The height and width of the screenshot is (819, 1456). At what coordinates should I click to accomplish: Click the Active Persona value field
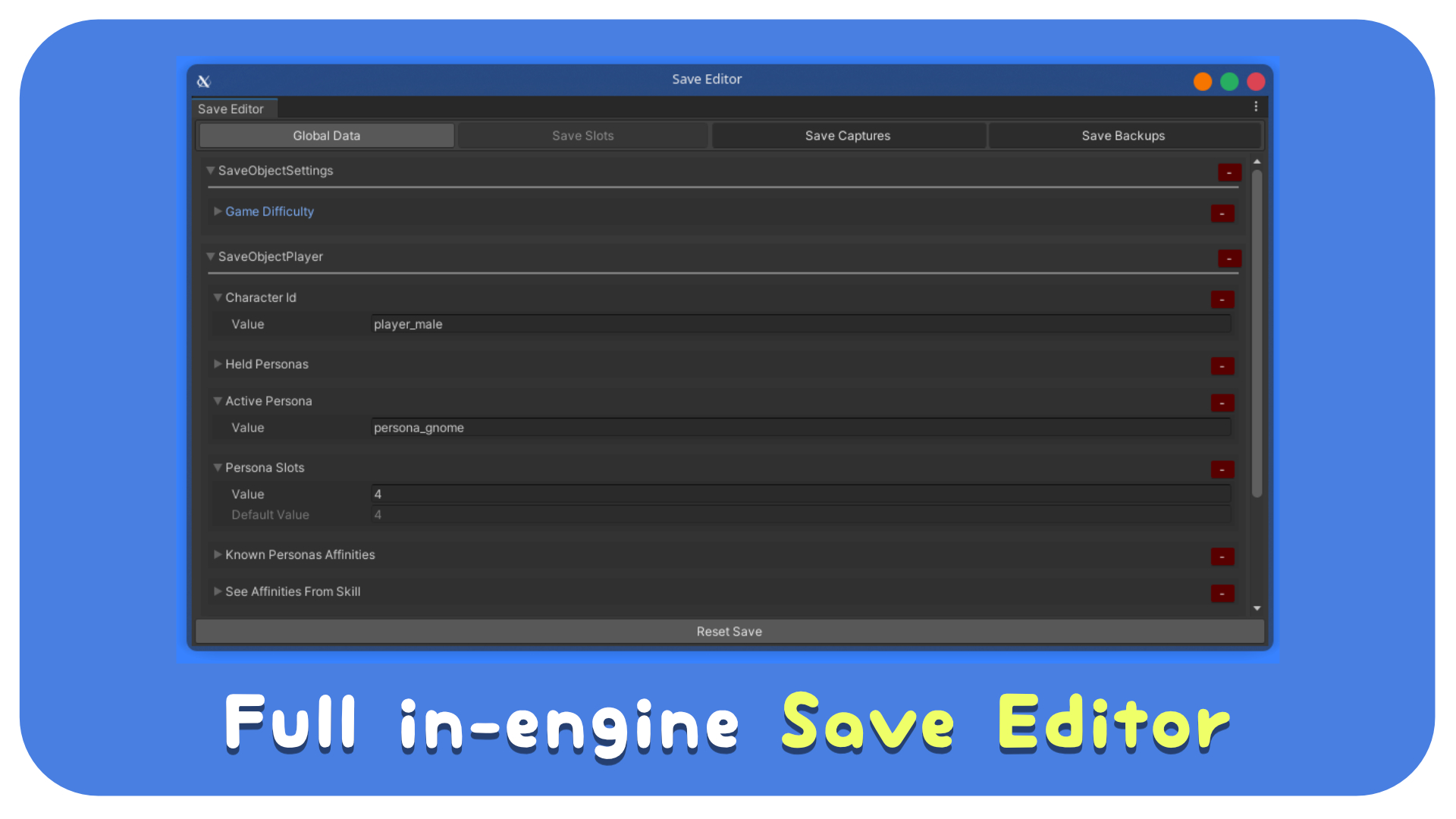pos(800,428)
